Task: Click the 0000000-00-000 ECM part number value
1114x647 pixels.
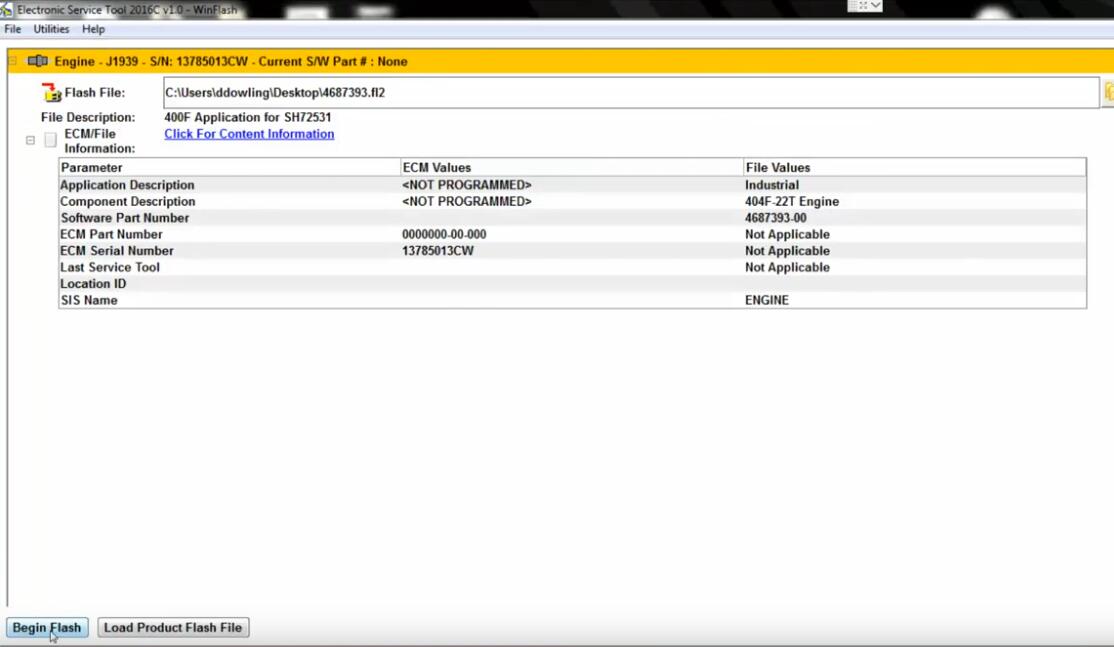Action: coord(444,234)
